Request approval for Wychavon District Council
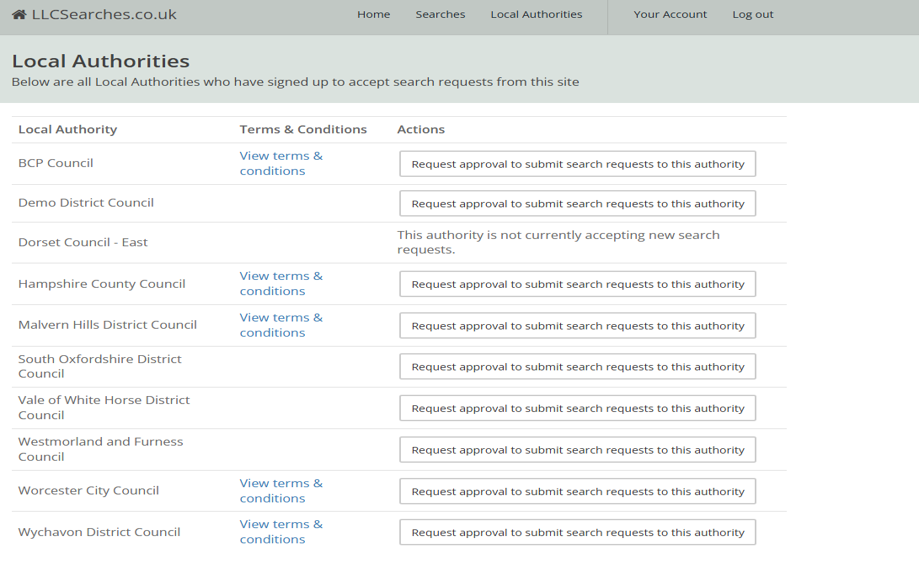The width and height of the screenshot is (919, 573). pos(577,533)
